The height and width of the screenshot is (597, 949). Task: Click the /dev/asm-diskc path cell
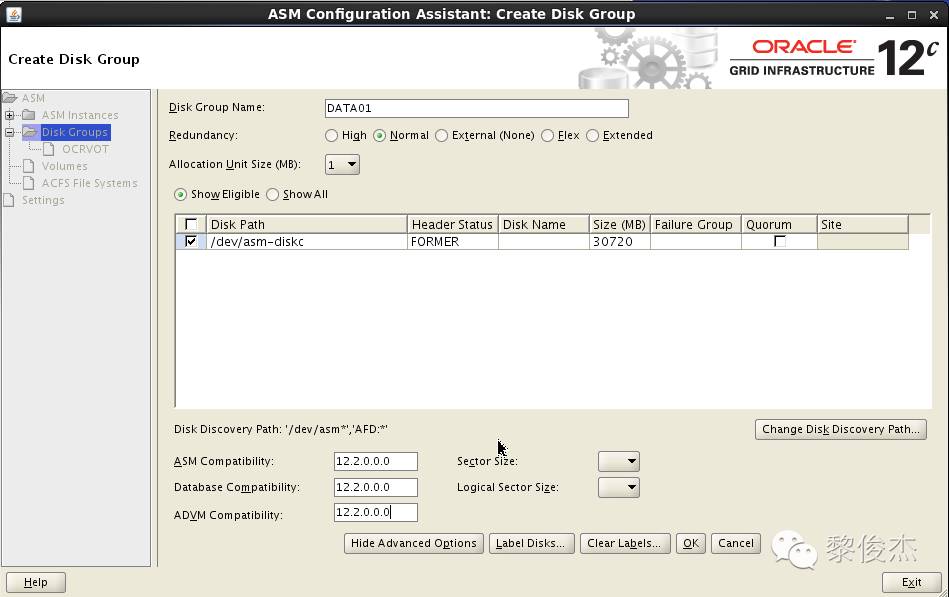[306, 241]
